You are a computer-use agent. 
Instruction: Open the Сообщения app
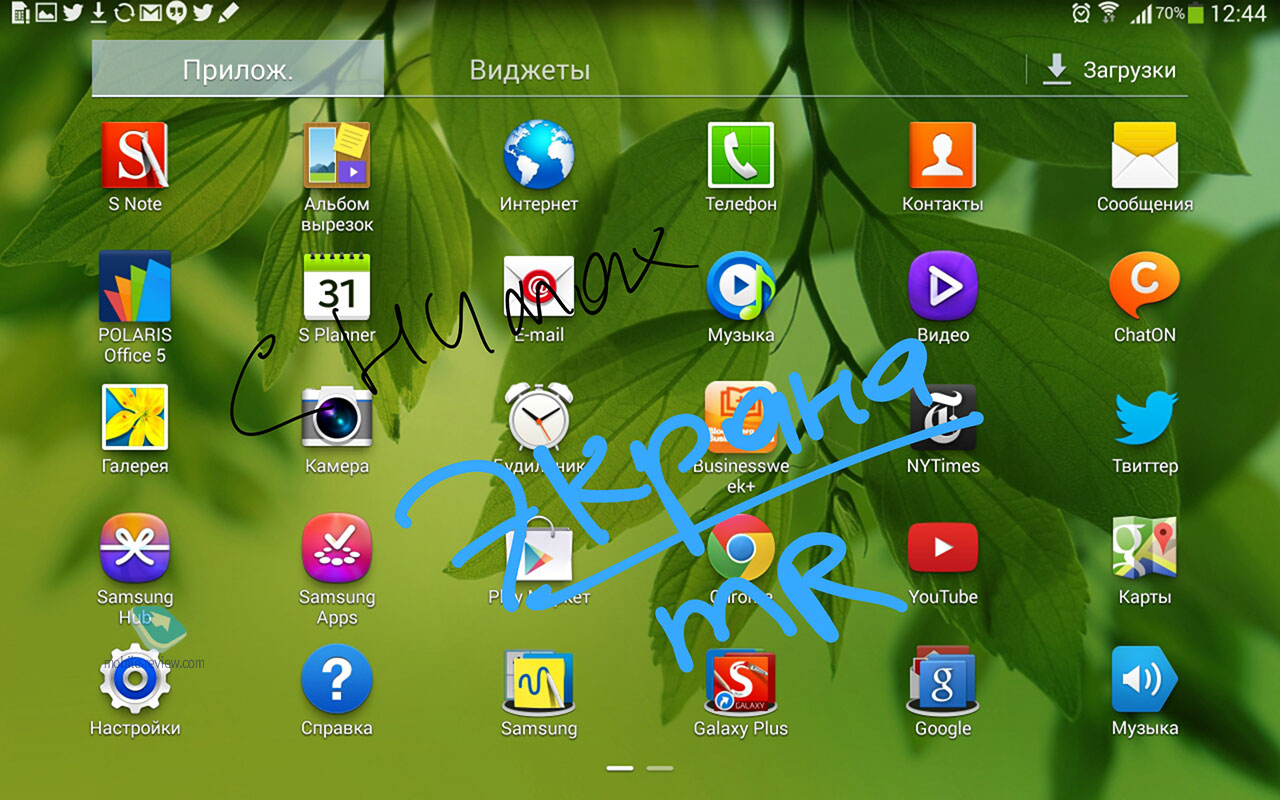point(1145,156)
